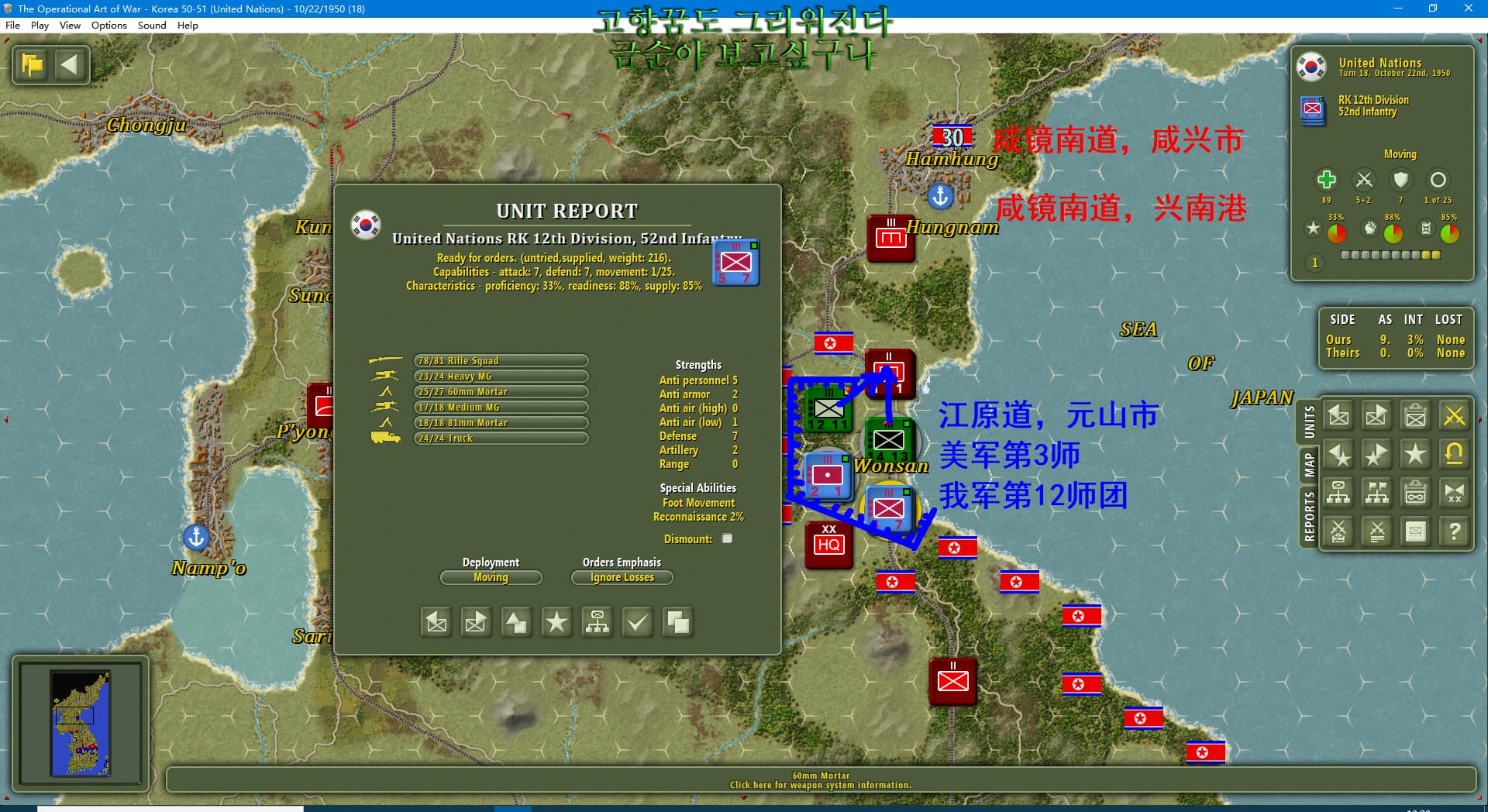
Task: Switch to the MAP side tab
Action: [1309, 465]
